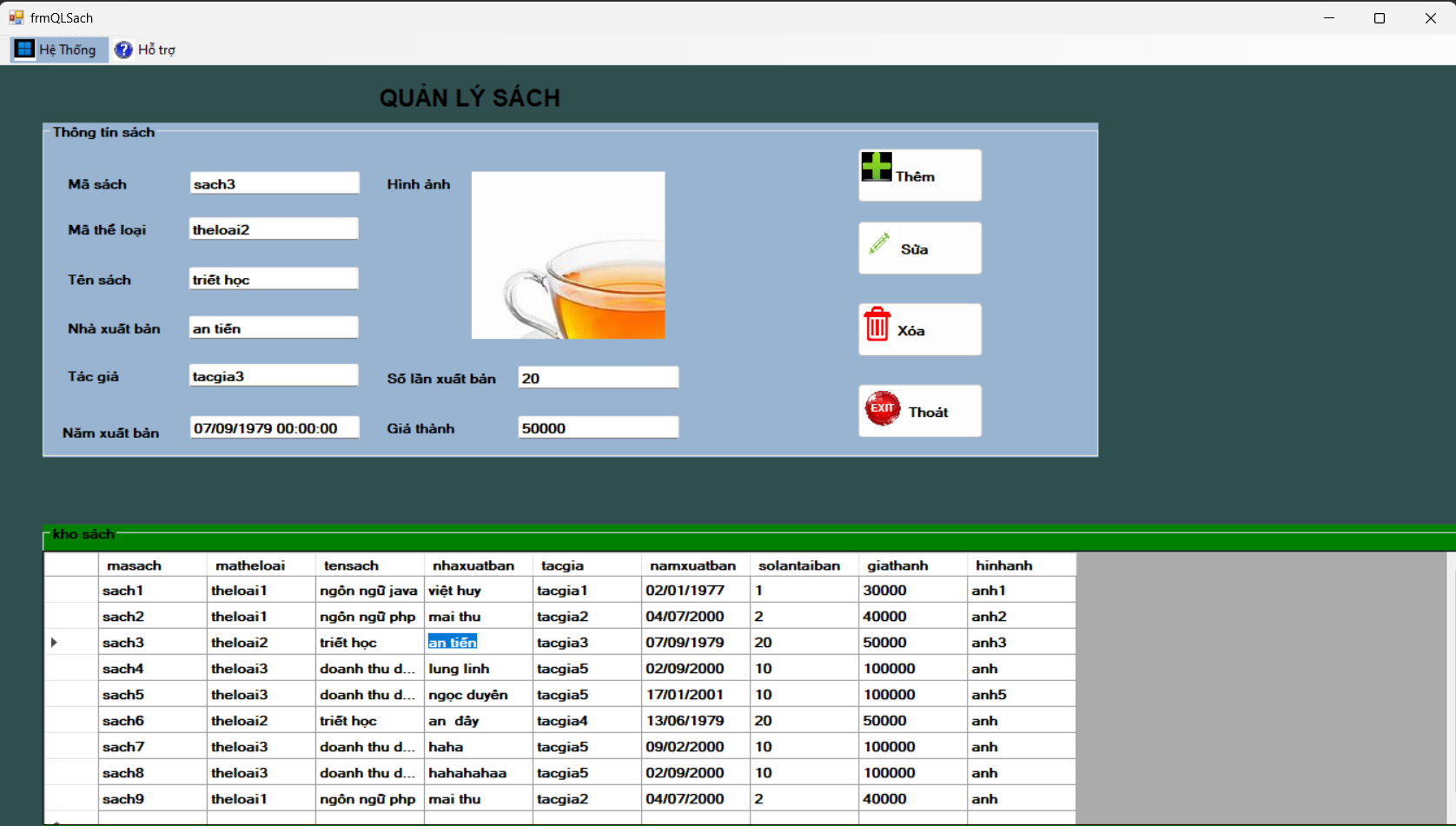Click the frmQLSach title bar app icon
1456x826 pixels.
tap(16, 17)
